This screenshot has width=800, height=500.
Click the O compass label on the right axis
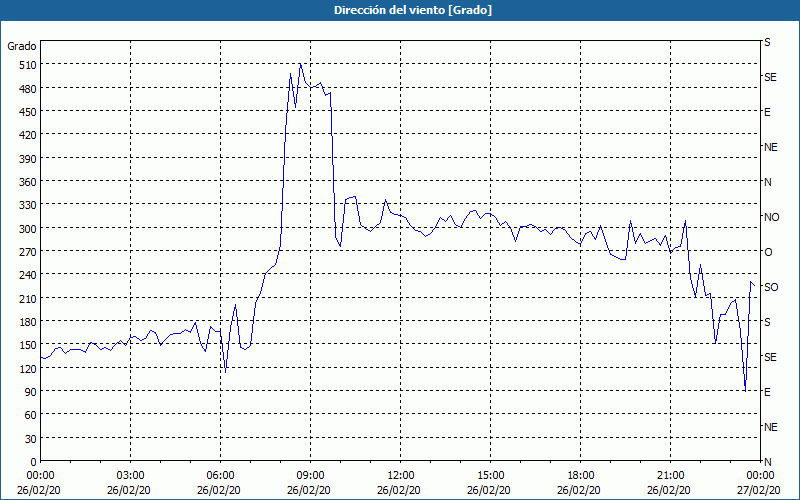(x=768, y=252)
